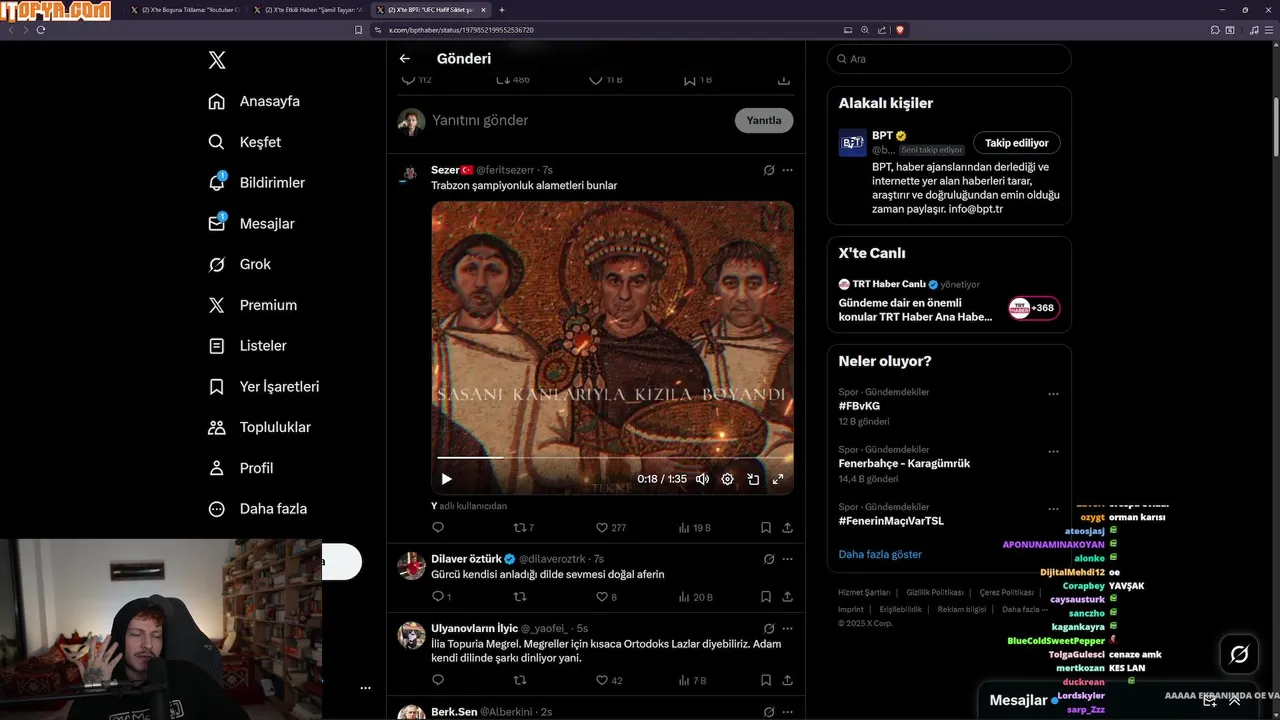Click the Yanıtla button
Image resolution: width=1280 pixels, height=720 pixels.
[764, 120]
